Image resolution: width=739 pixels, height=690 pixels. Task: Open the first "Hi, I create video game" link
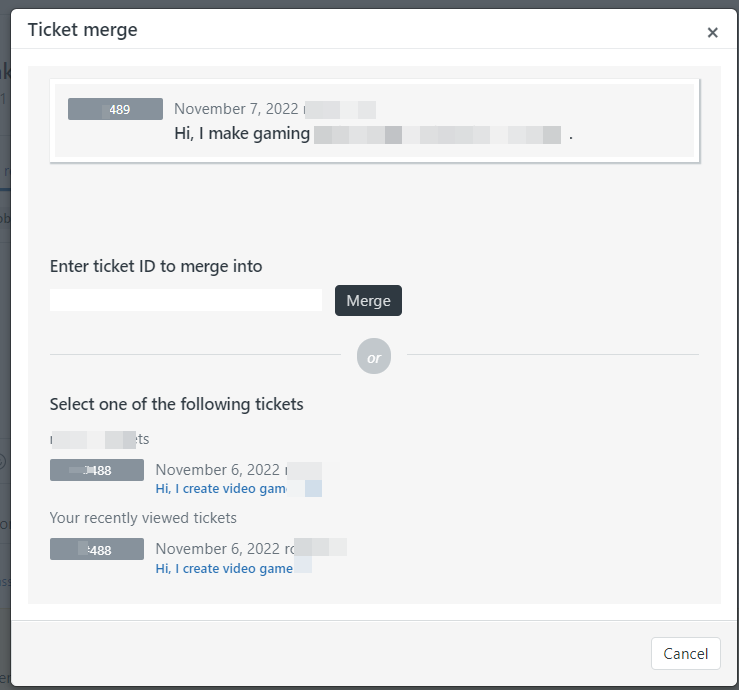click(x=221, y=489)
